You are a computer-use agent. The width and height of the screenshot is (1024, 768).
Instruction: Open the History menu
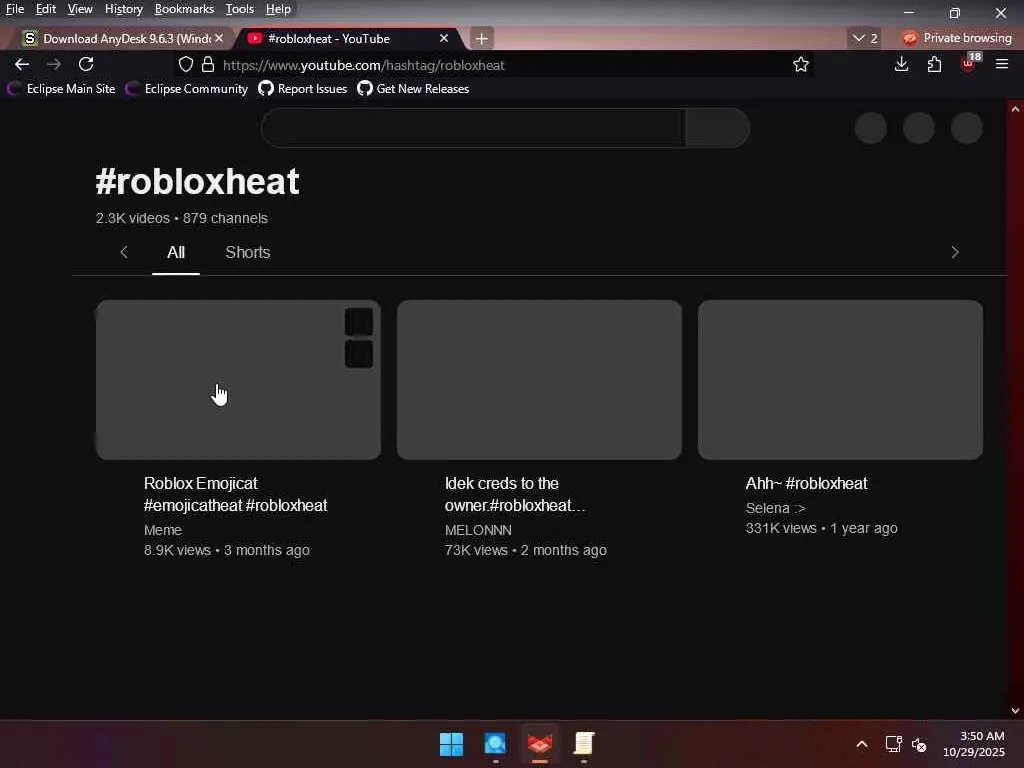coord(123,9)
